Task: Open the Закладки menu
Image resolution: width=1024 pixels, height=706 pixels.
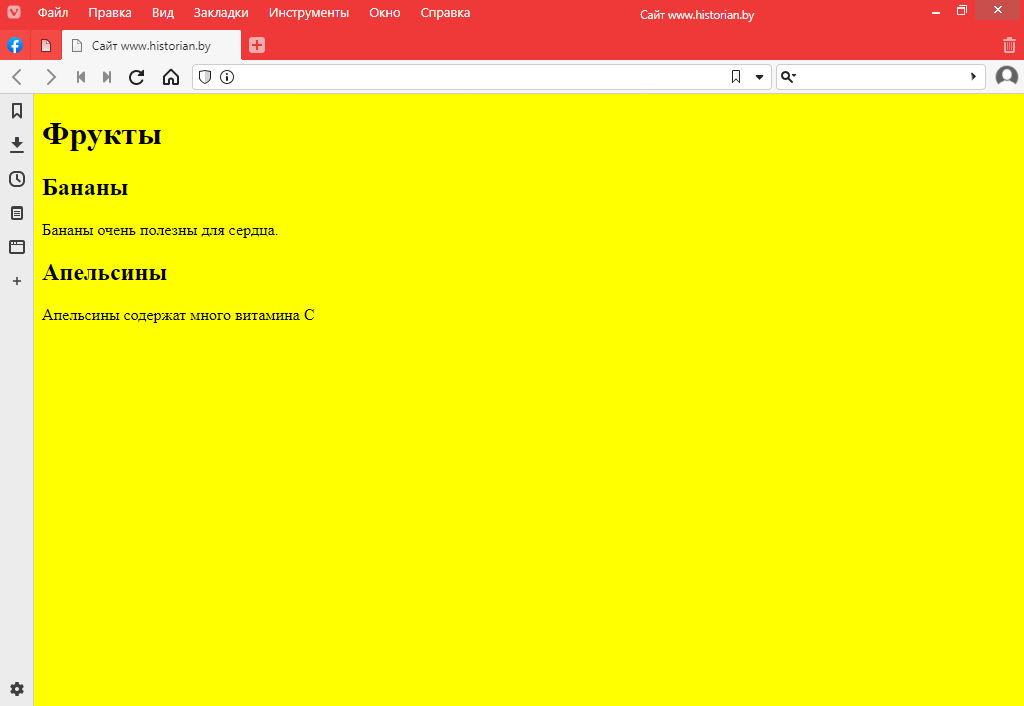Action: pos(221,13)
